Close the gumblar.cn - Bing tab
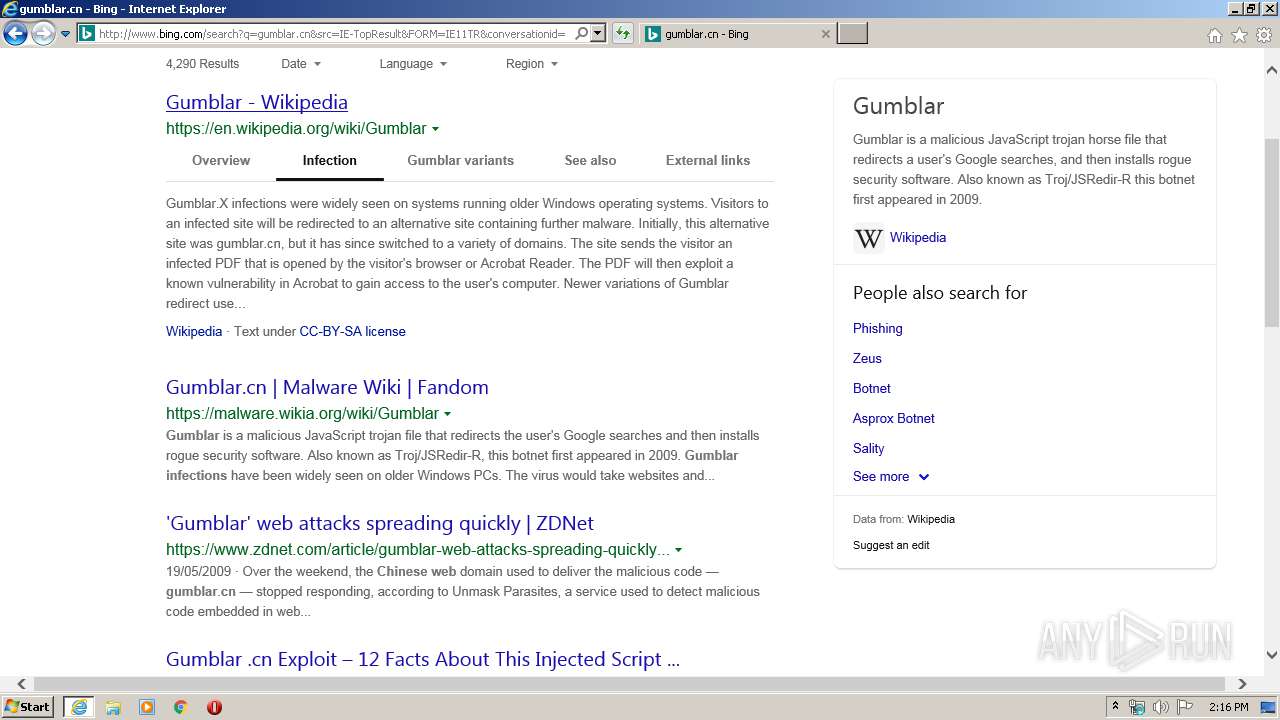Screen dimensions: 1280x720 click(x=825, y=34)
